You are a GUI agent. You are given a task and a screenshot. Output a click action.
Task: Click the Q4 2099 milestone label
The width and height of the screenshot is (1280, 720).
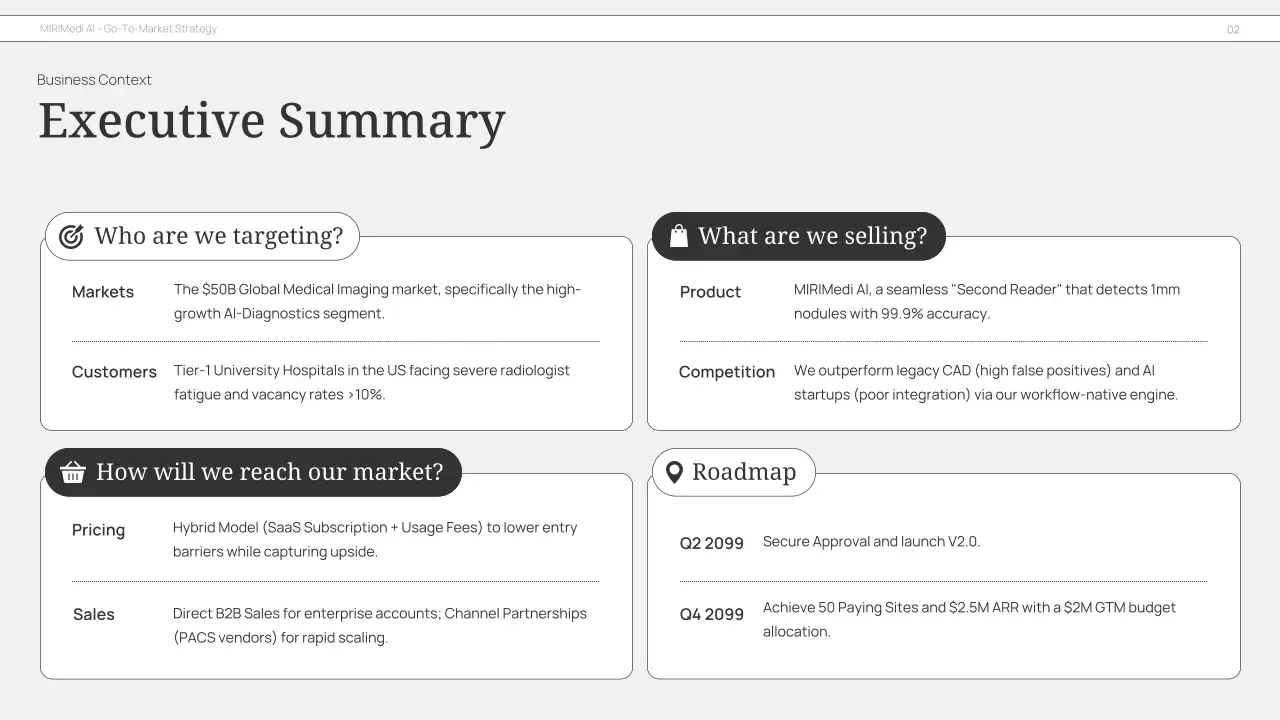tap(712, 614)
